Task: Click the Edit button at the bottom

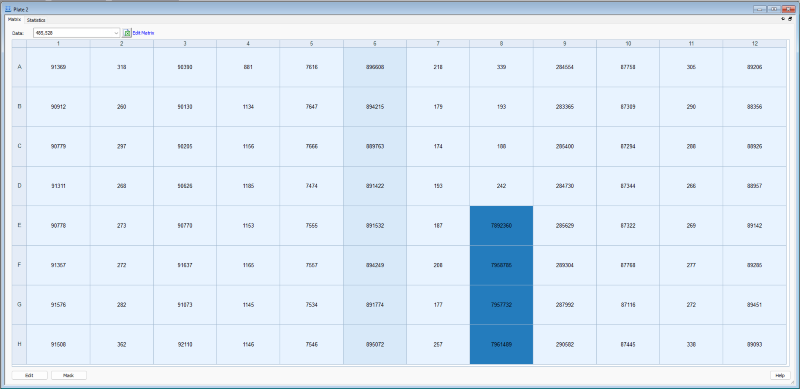Action: tap(30, 375)
